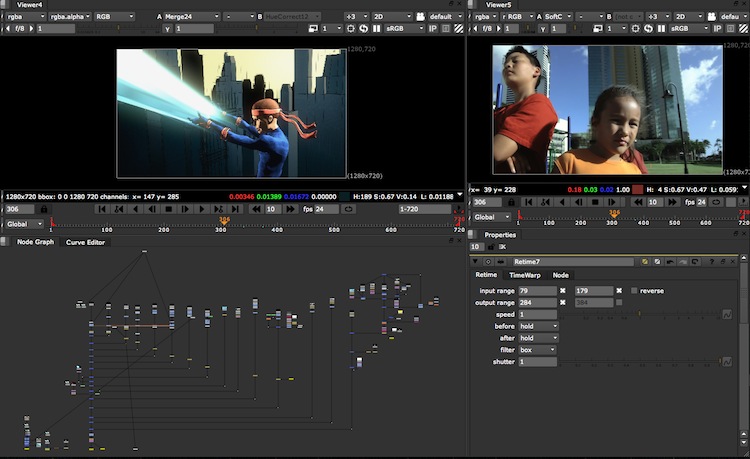Toggle the second input range checkbox
This screenshot has height=459, width=750.
(619, 291)
